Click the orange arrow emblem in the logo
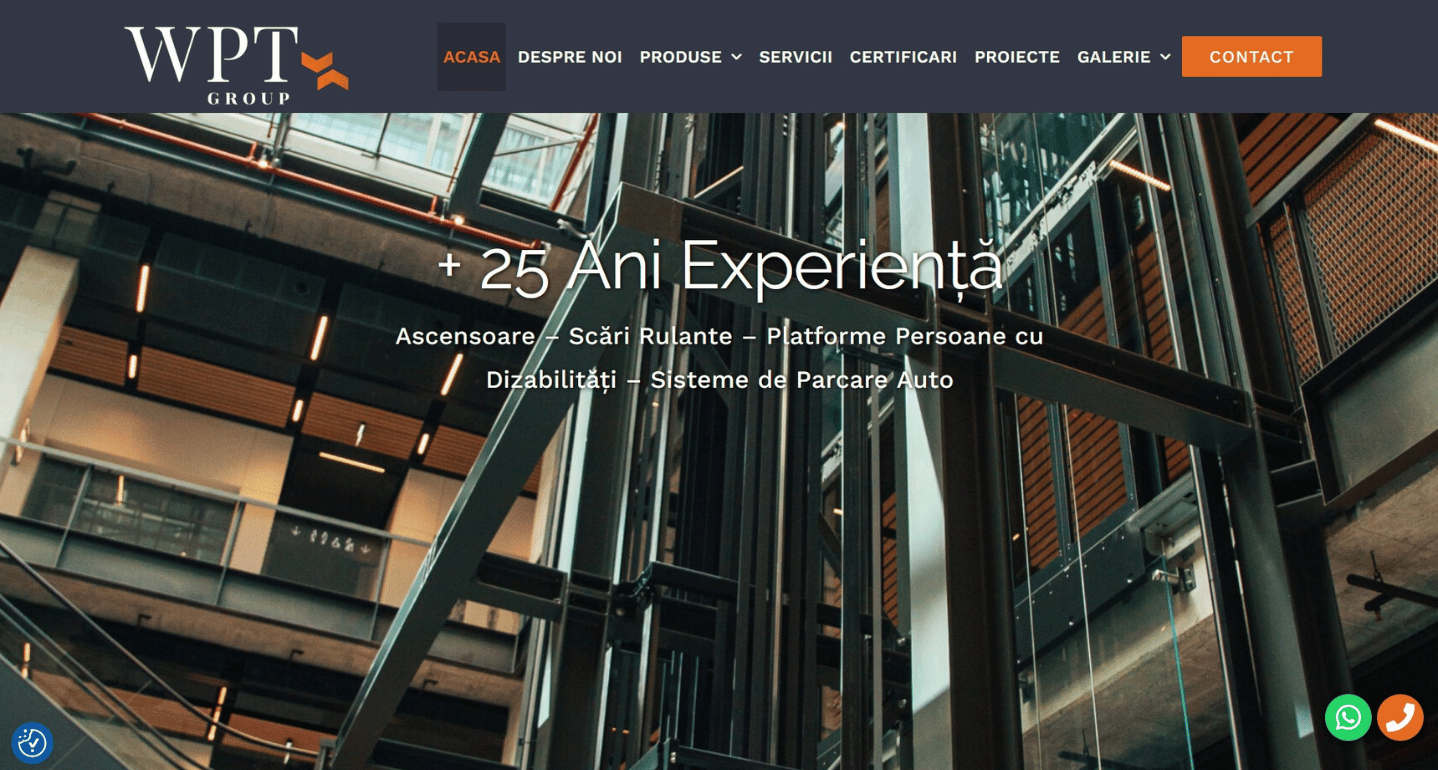Viewport: 1438px width, 770px height. pyautogui.click(x=325, y=70)
